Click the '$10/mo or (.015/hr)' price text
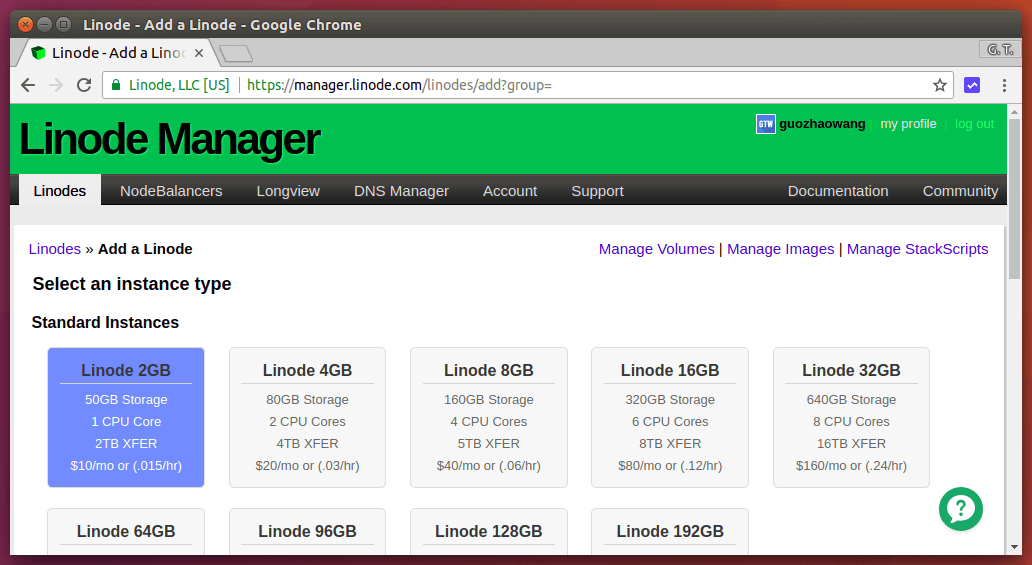Viewport: 1032px width, 565px height. pos(126,466)
